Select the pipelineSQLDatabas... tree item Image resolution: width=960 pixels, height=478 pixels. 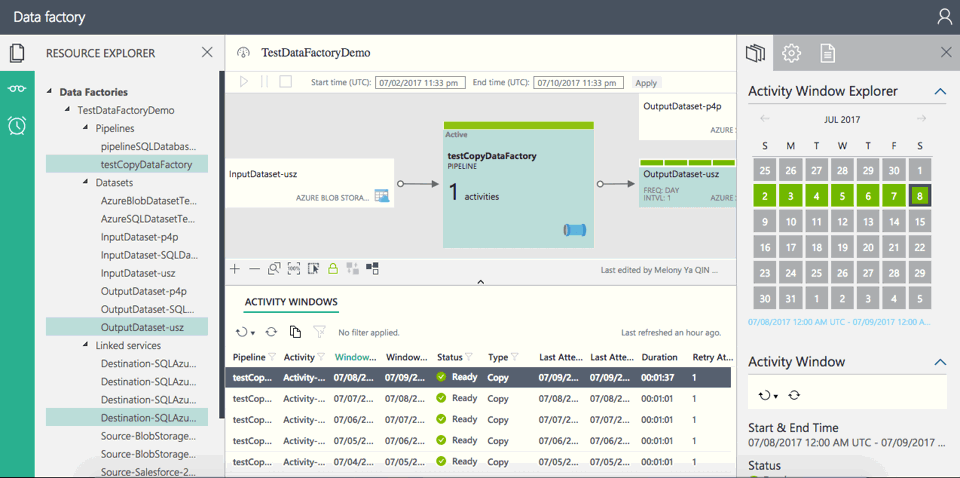[149, 147]
